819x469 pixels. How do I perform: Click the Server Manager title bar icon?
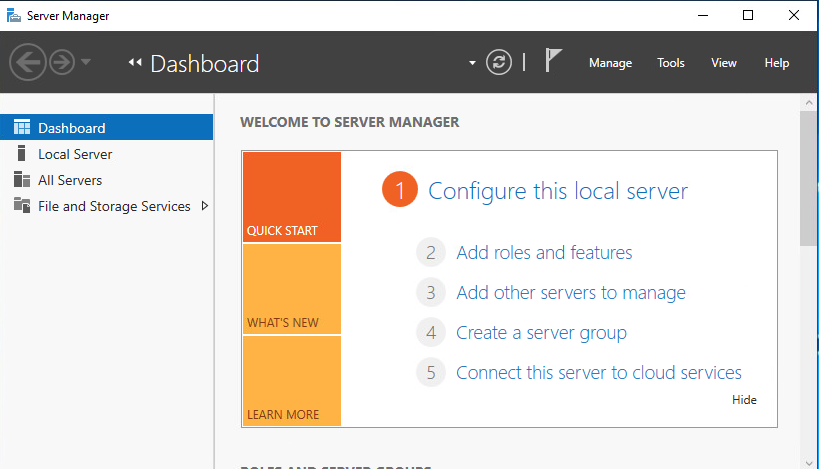[14, 15]
